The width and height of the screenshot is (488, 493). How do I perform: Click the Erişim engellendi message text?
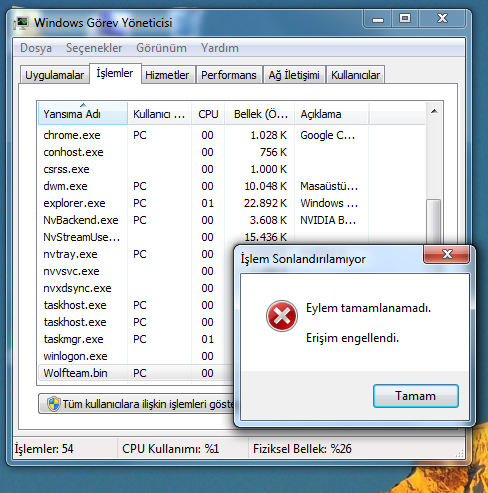352,338
